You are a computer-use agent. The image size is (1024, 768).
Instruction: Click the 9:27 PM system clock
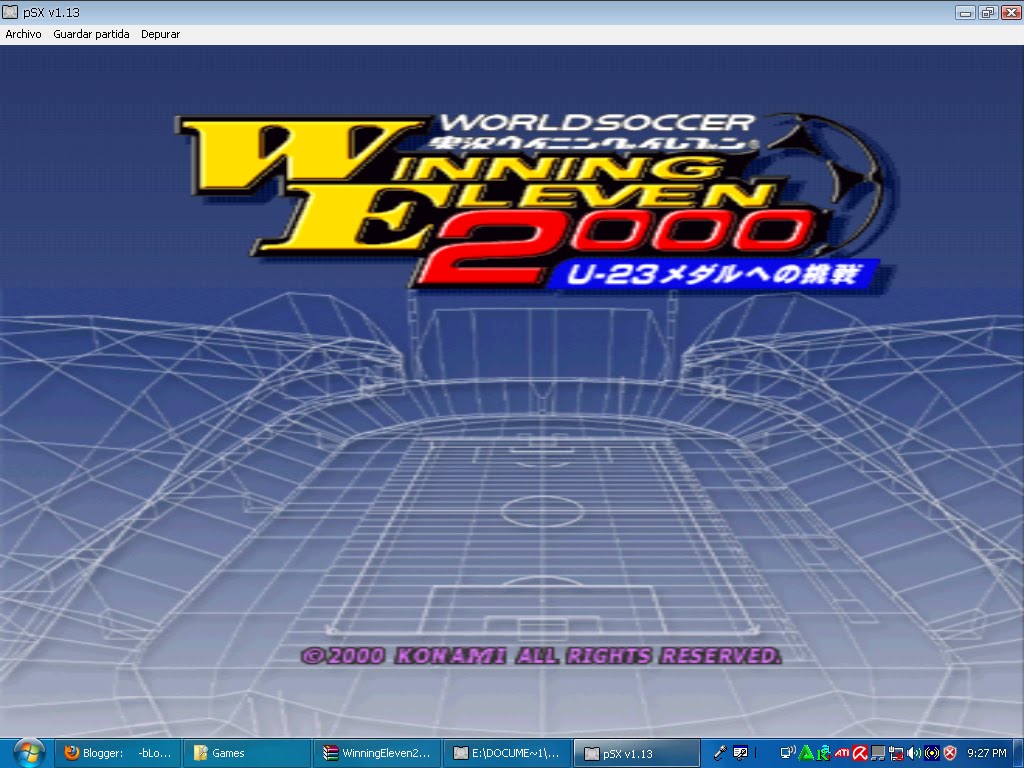tap(987, 753)
